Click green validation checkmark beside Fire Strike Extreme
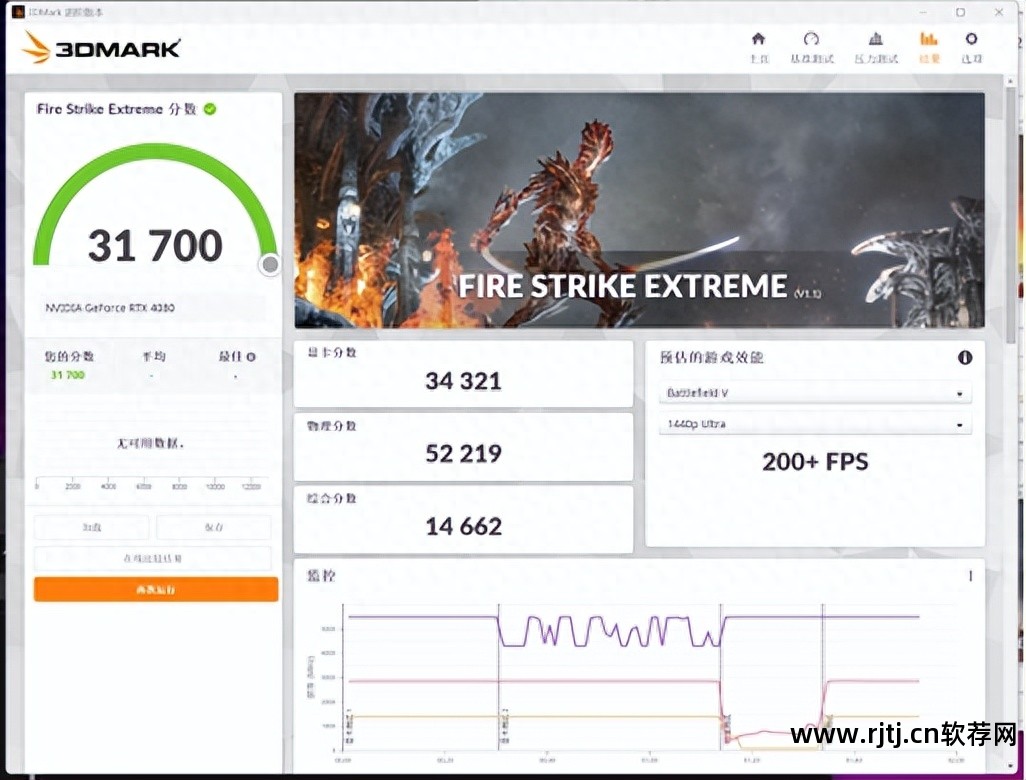 pos(210,109)
